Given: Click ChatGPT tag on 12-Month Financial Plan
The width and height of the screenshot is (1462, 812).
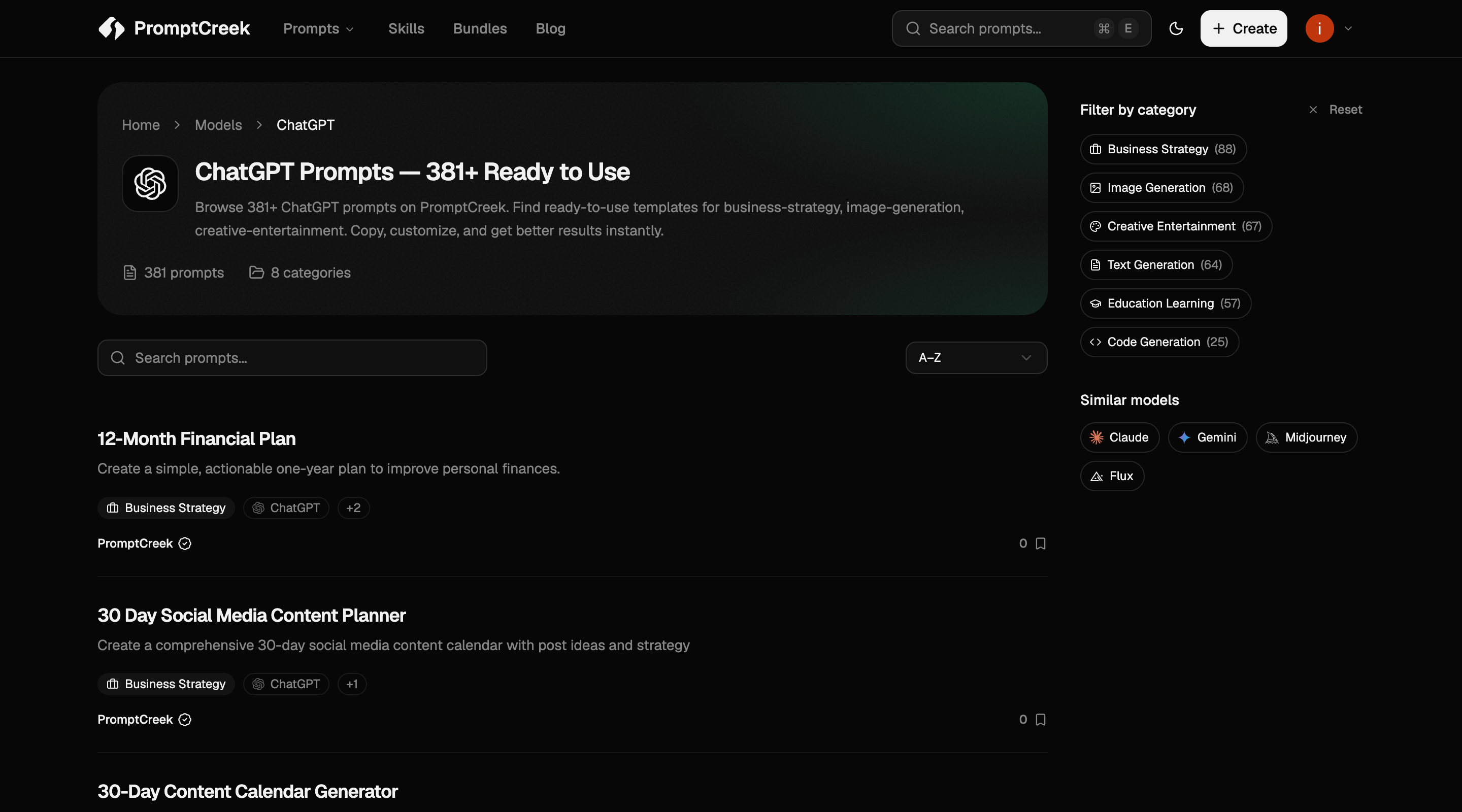Looking at the screenshot, I should pyautogui.click(x=286, y=508).
